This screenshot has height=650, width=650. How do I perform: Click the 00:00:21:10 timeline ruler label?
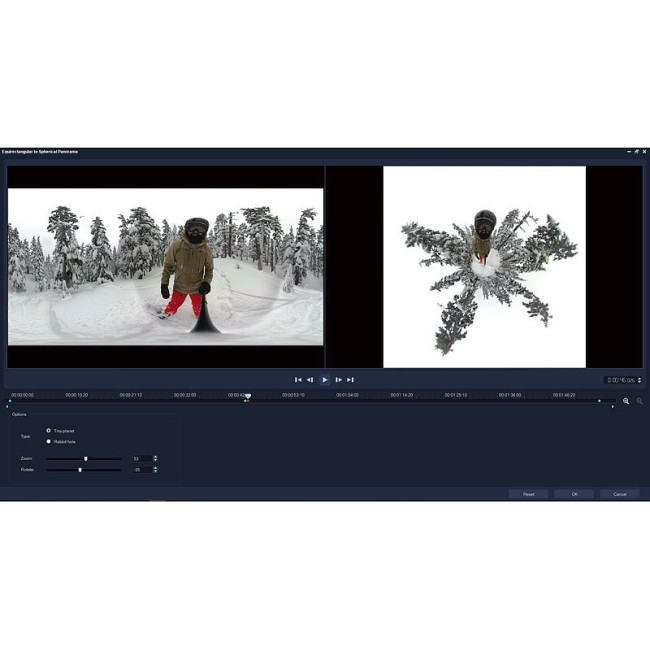pyautogui.click(x=131, y=395)
